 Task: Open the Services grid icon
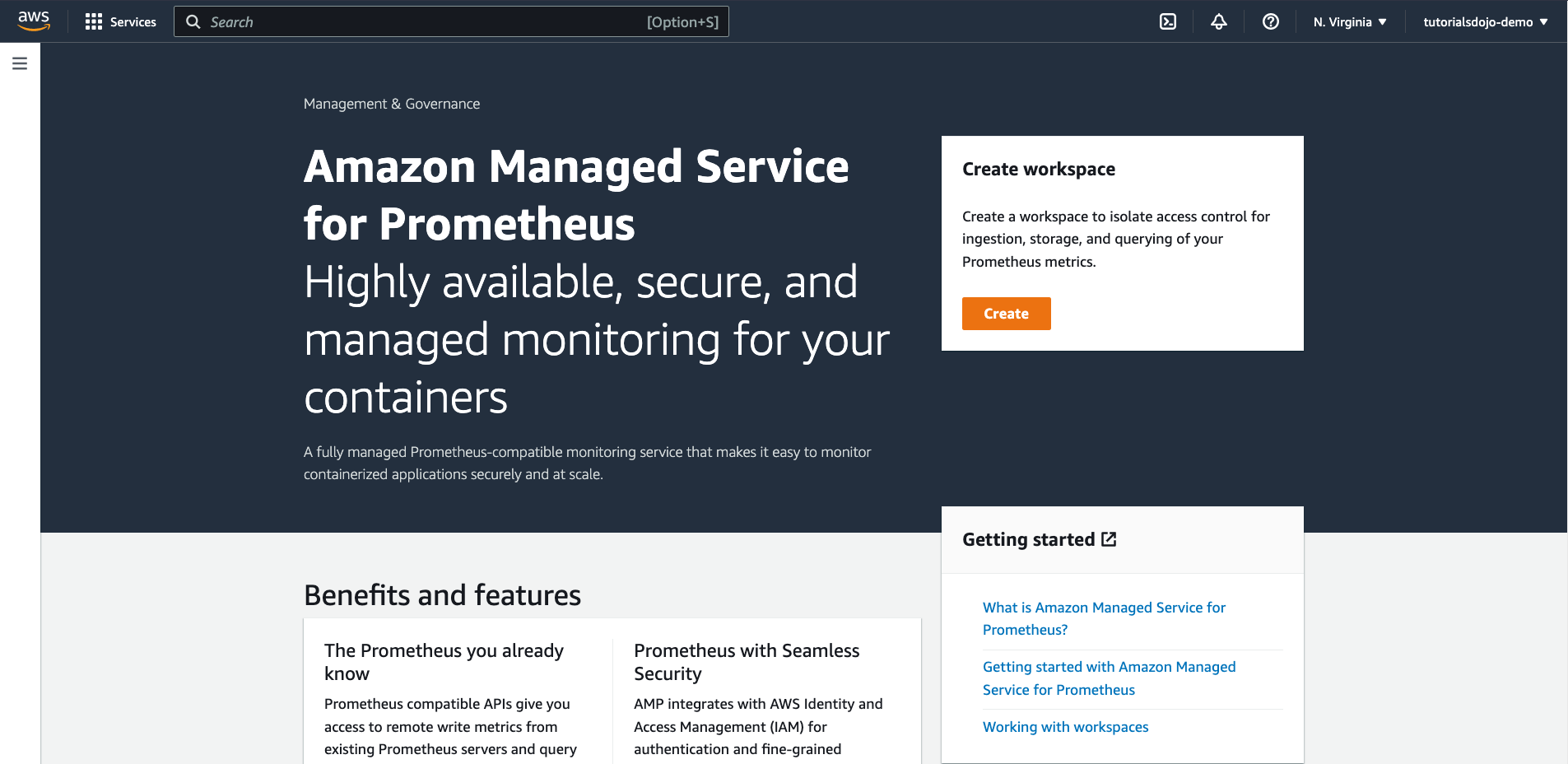[94, 22]
